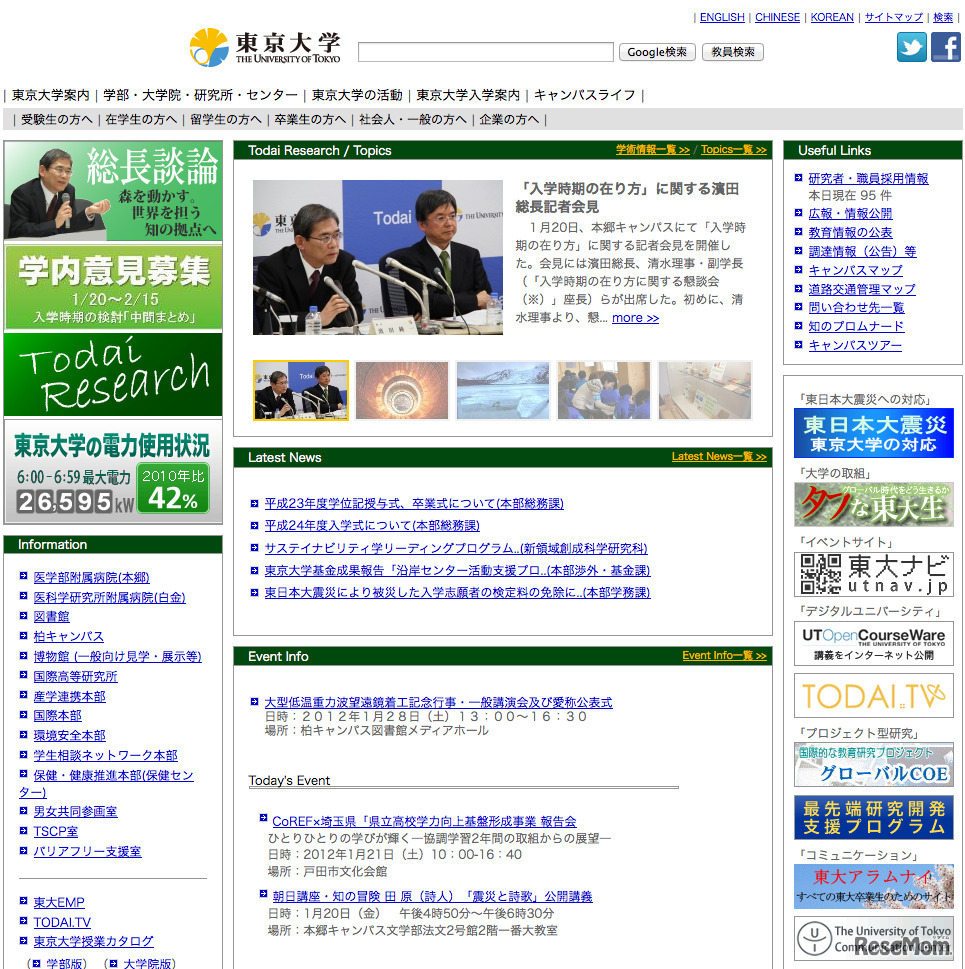The image size is (965, 969).
Task: Click the more >> link in topic article
Action: tap(635, 318)
